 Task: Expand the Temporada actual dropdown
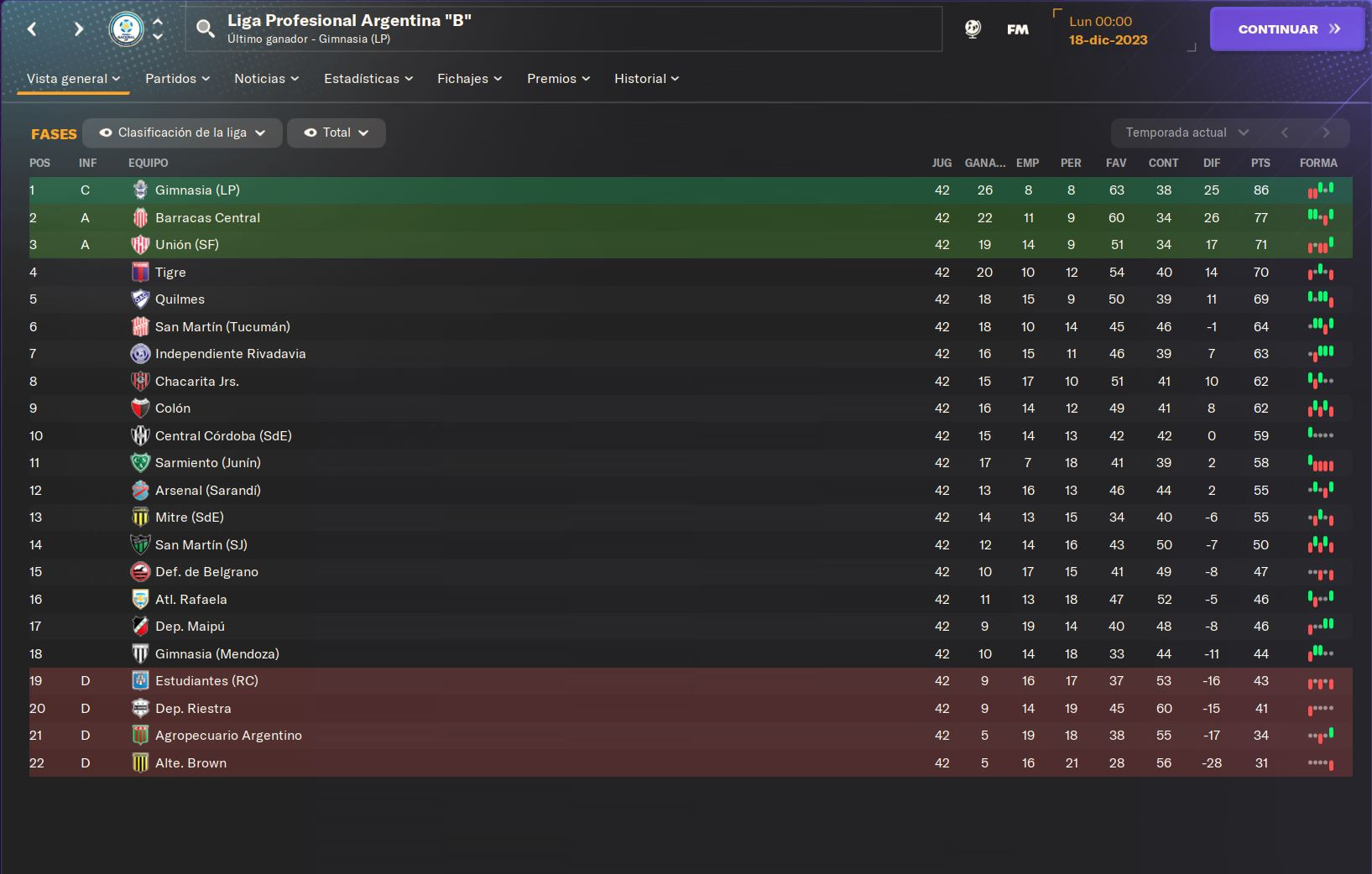tap(1187, 133)
